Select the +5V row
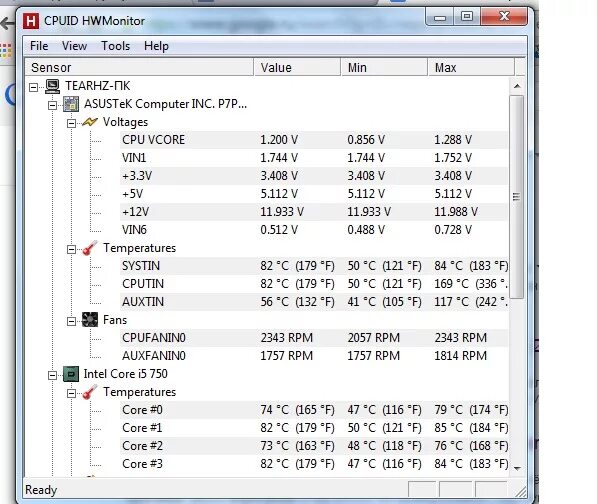597x504 pixels. (314, 194)
